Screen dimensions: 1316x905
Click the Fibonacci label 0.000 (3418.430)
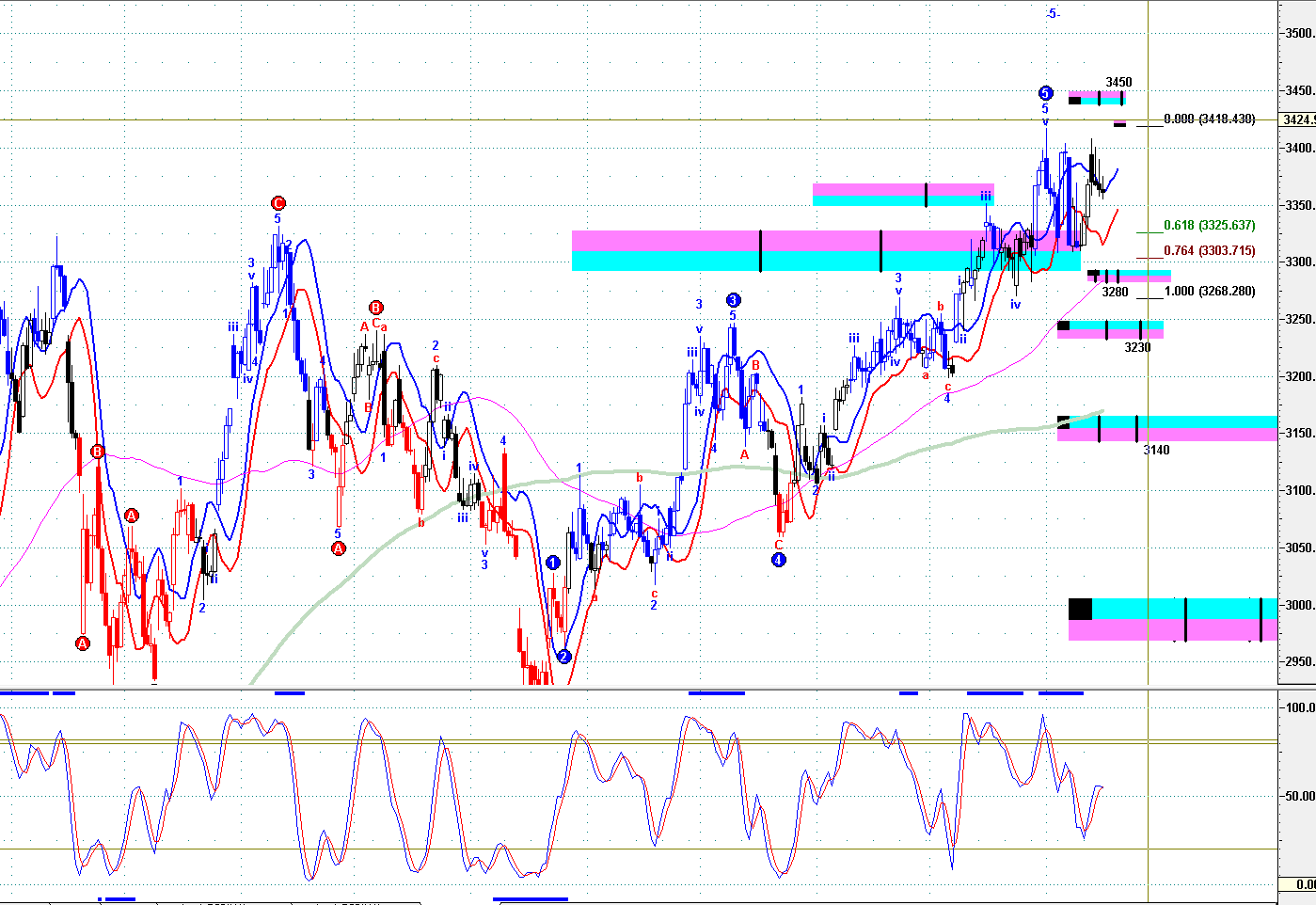(x=1209, y=119)
